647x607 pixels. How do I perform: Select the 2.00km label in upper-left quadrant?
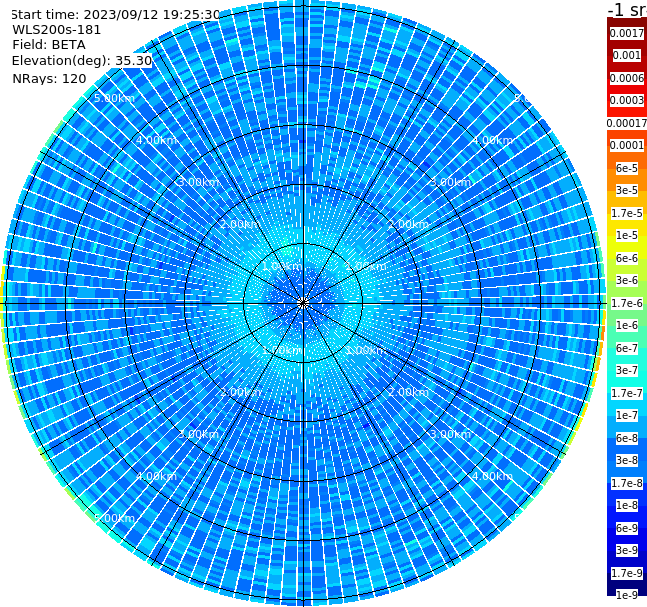tap(241, 224)
